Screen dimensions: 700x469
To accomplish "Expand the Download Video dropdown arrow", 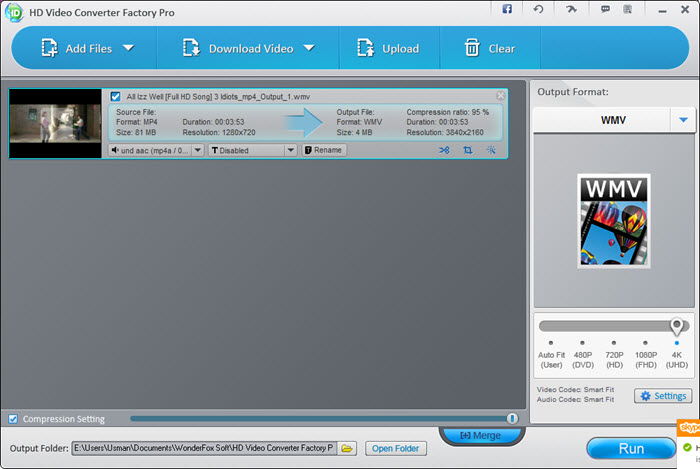I will [309, 47].
